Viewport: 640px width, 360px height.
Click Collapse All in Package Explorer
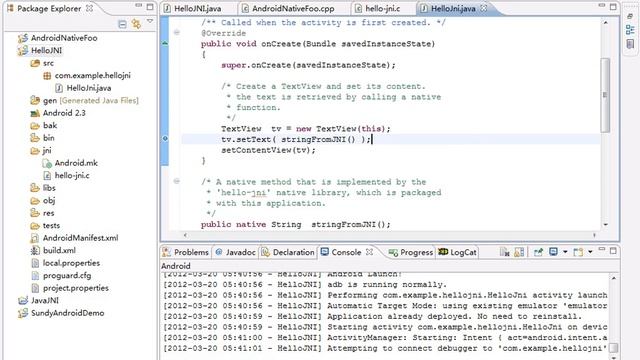tap(122, 24)
